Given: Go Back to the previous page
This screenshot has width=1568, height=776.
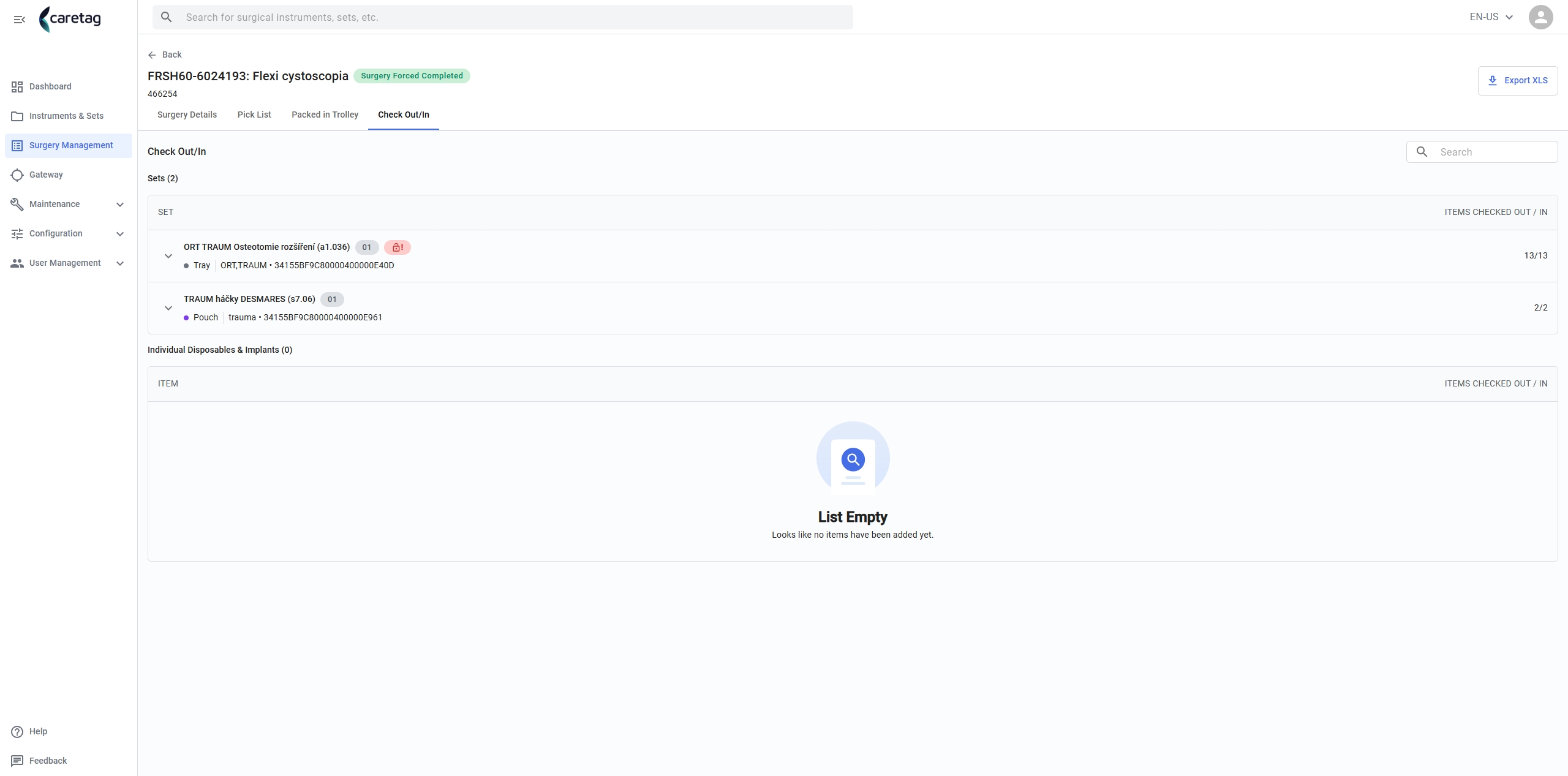Looking at the screenshot, I should click(165, 55).
